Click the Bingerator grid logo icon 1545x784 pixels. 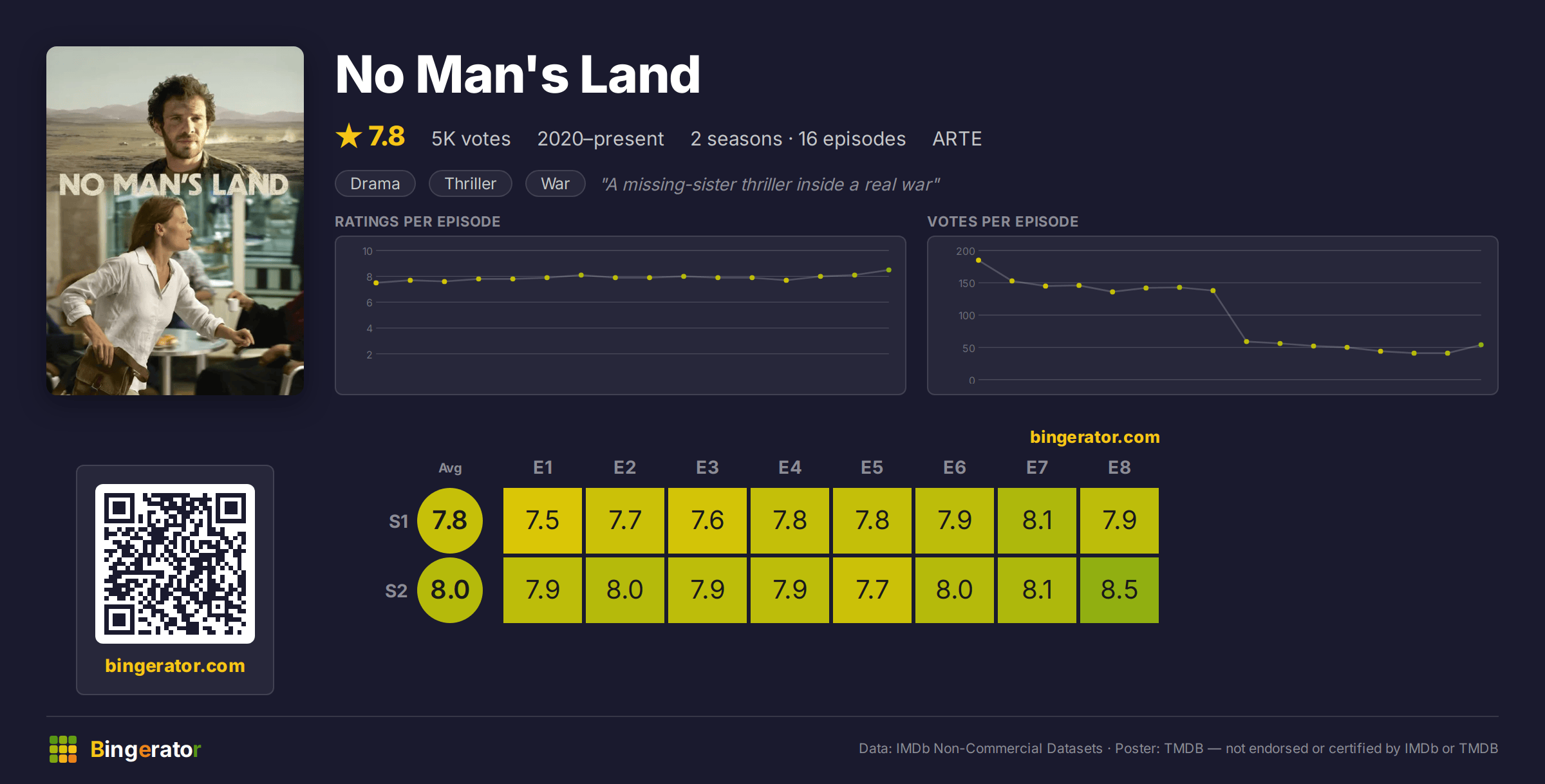click(63, 749)
